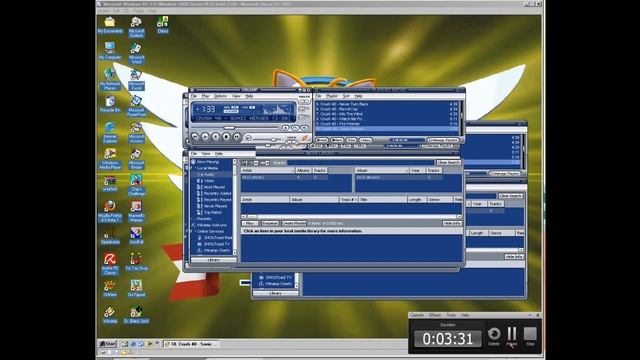Image resolution: width=640 pixels, height=360 pixels.
Task: Pause playback in the Winamp player
Action: coord(216,136)
